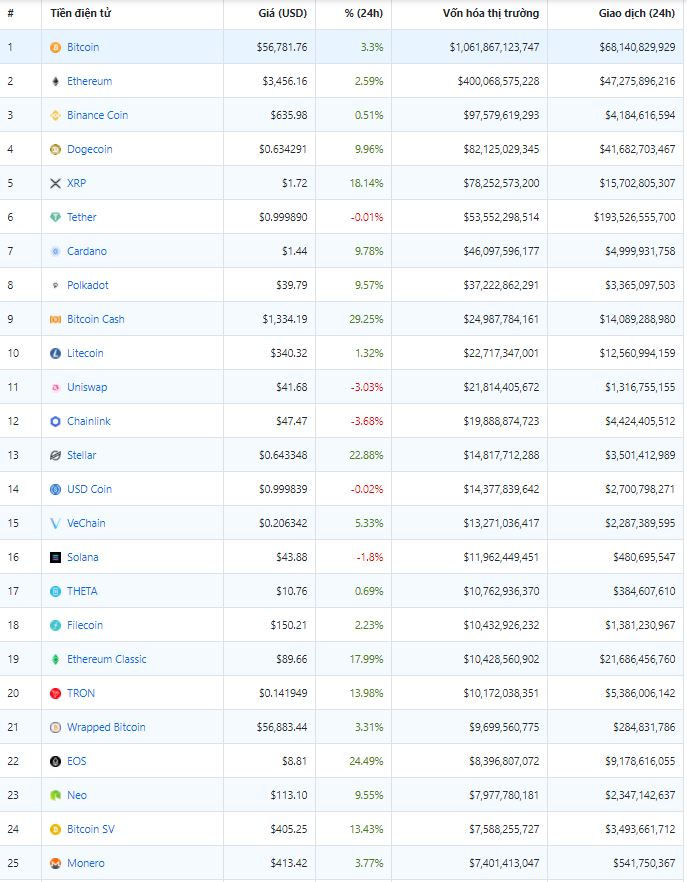The height and width of the screenshot is (882, 687).
Task: Click the Dogecoin logo icon
Action: pyautogui.click(x=55, y=149)
